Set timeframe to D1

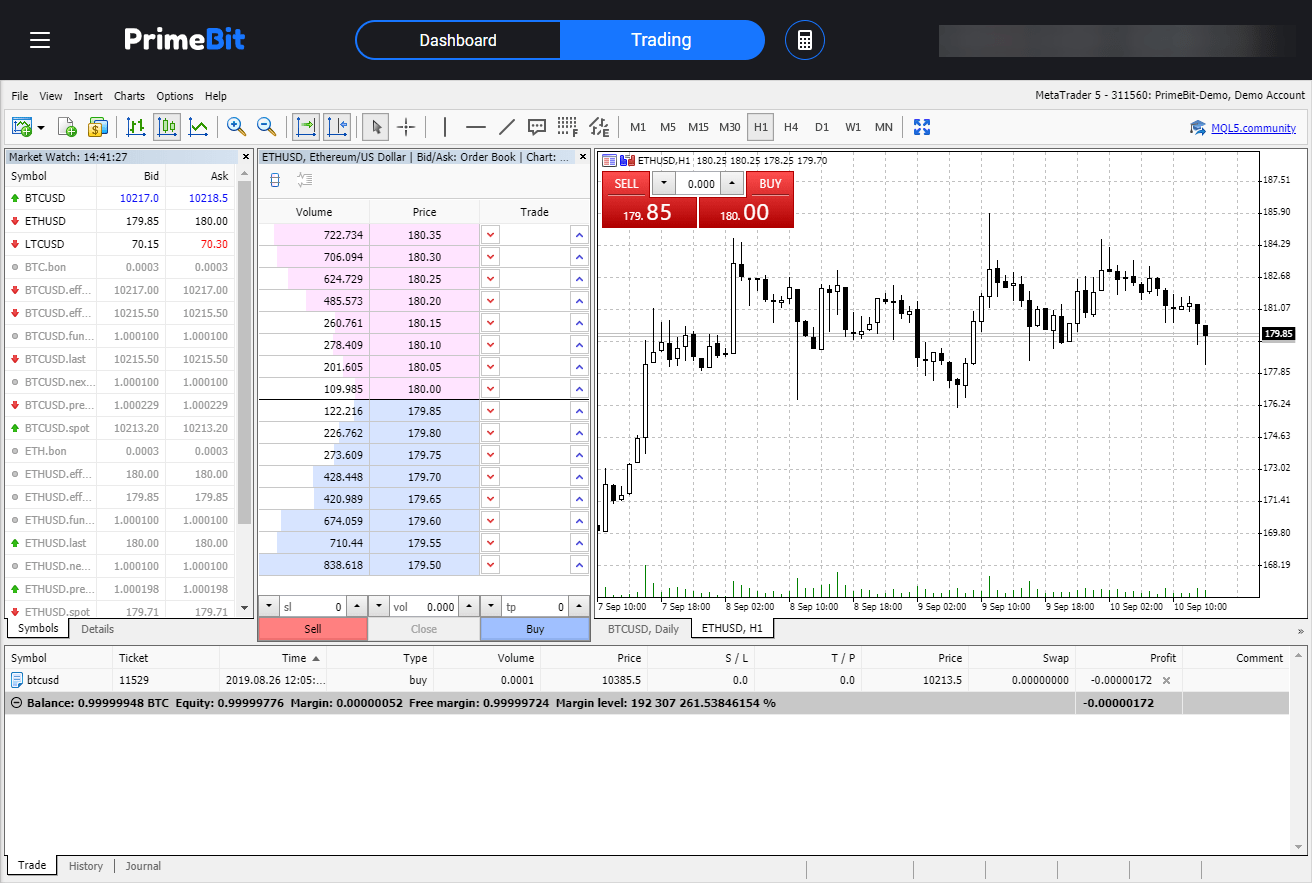(822, 127)
